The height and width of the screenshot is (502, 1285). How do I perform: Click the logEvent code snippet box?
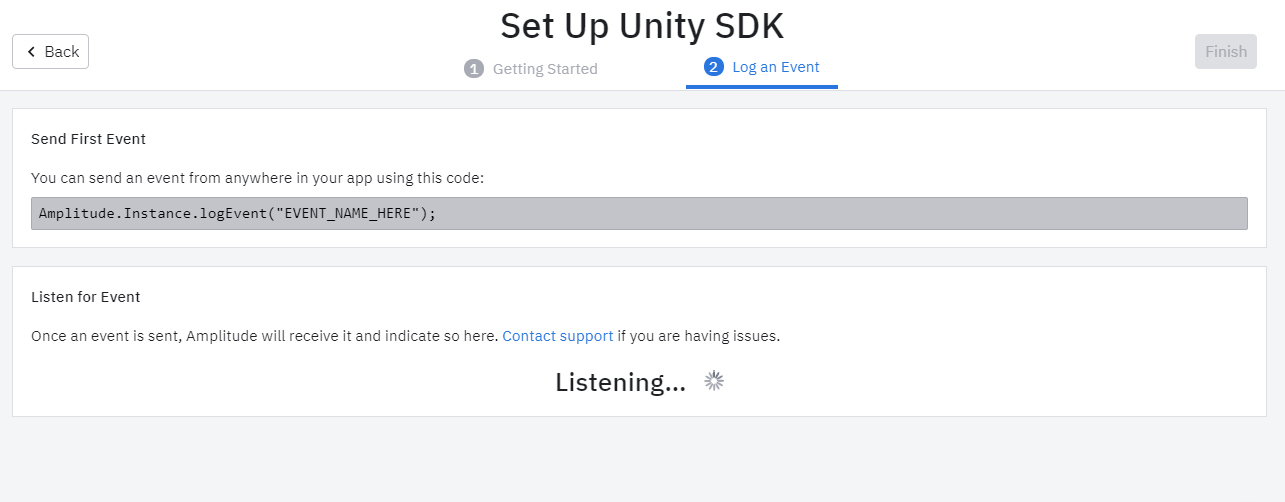click(800, 213)
